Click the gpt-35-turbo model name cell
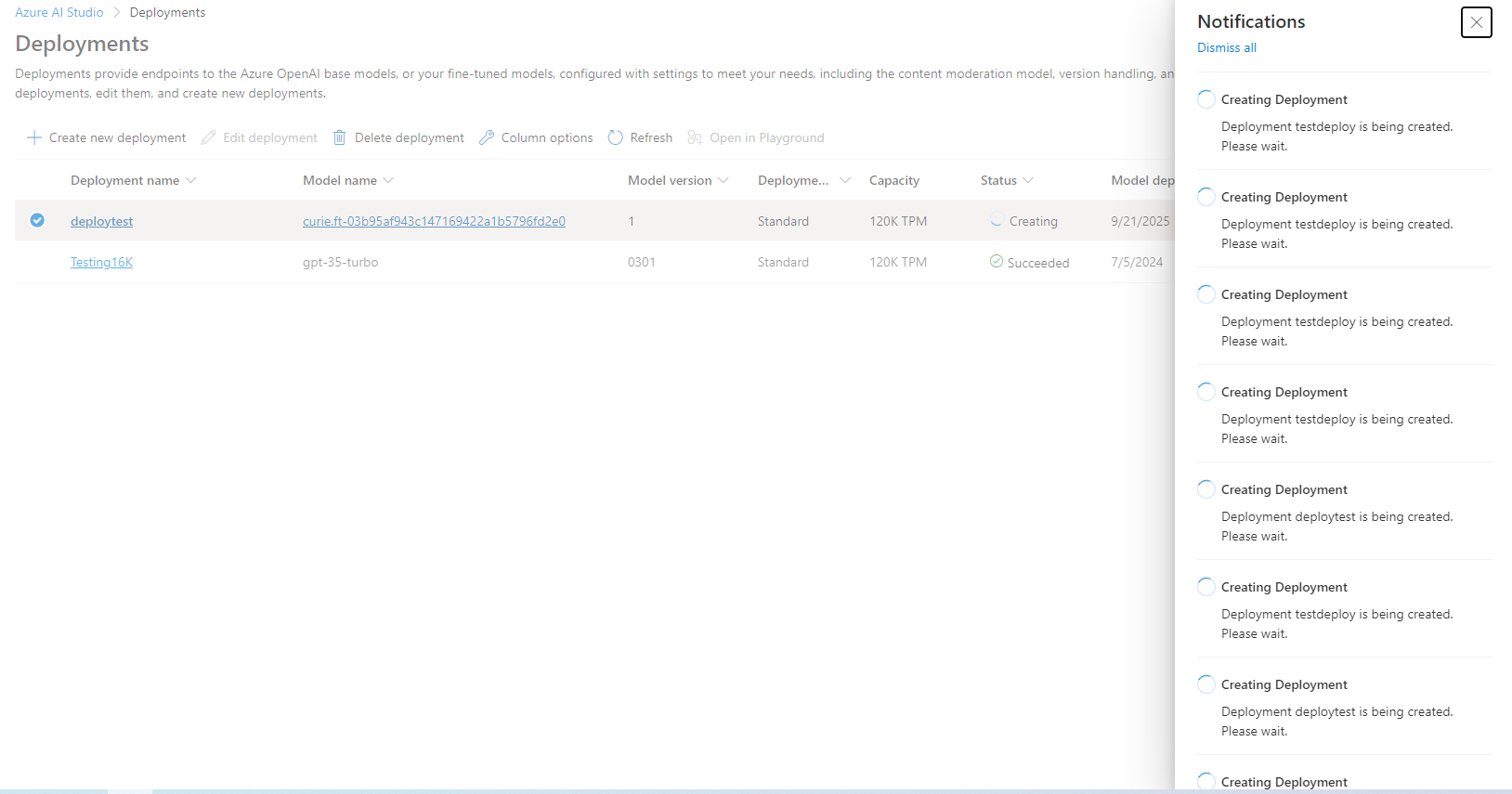Screen dimensions: 1512x794 [340, 262]
